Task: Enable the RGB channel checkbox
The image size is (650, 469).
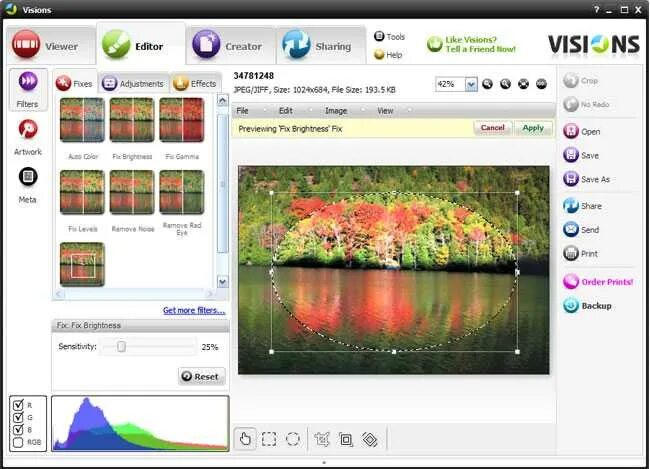Action: [x=18, y=442]
